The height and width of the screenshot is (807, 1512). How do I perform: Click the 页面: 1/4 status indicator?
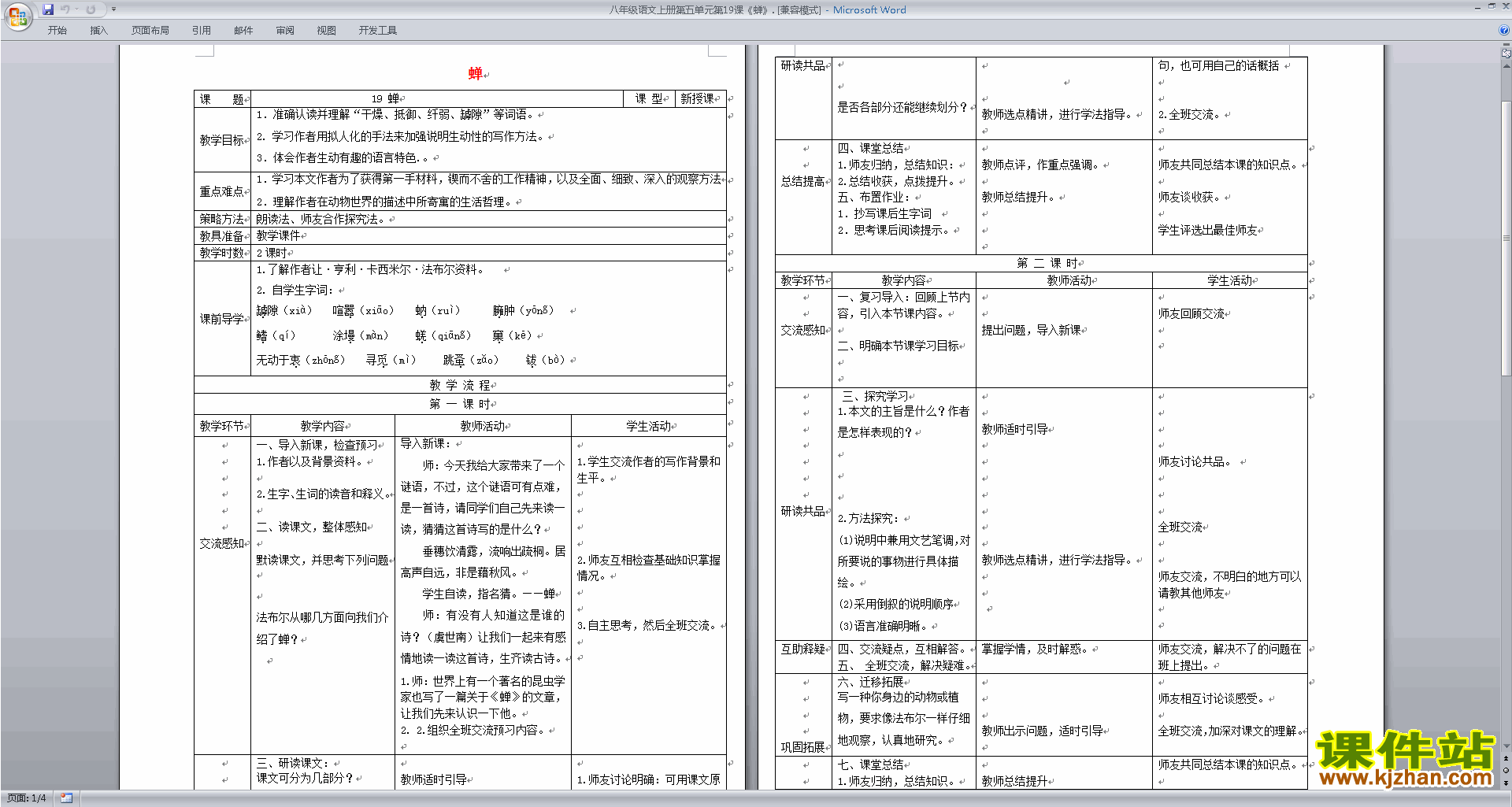click(27, 798)
